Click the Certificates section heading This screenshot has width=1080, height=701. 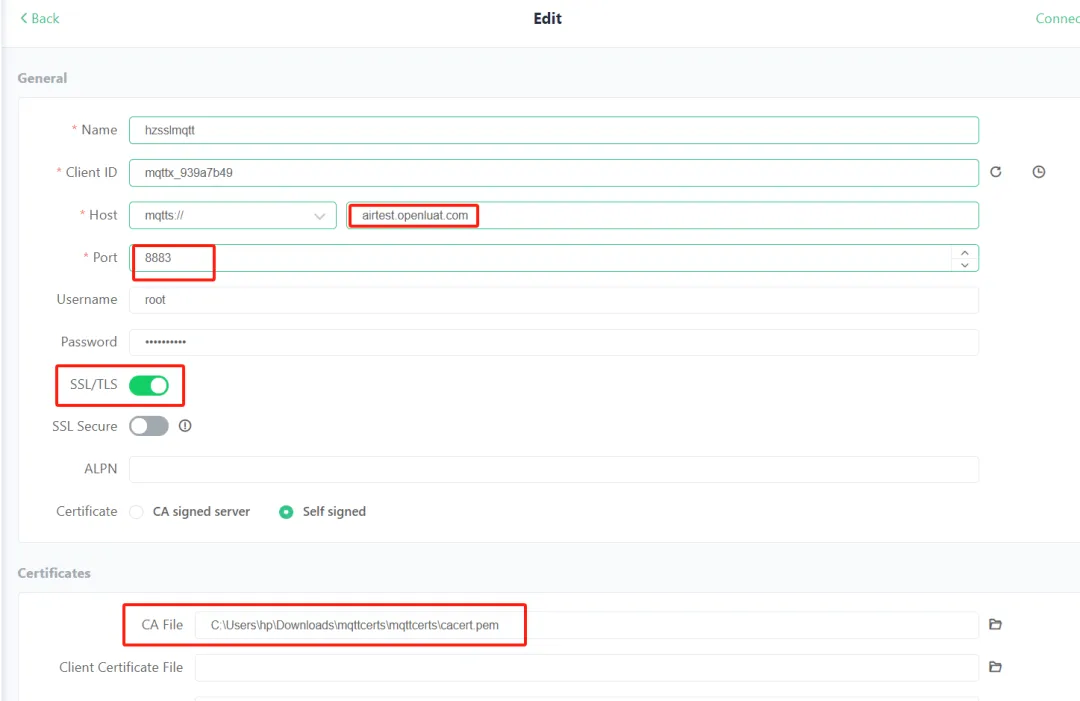(54, 573)
